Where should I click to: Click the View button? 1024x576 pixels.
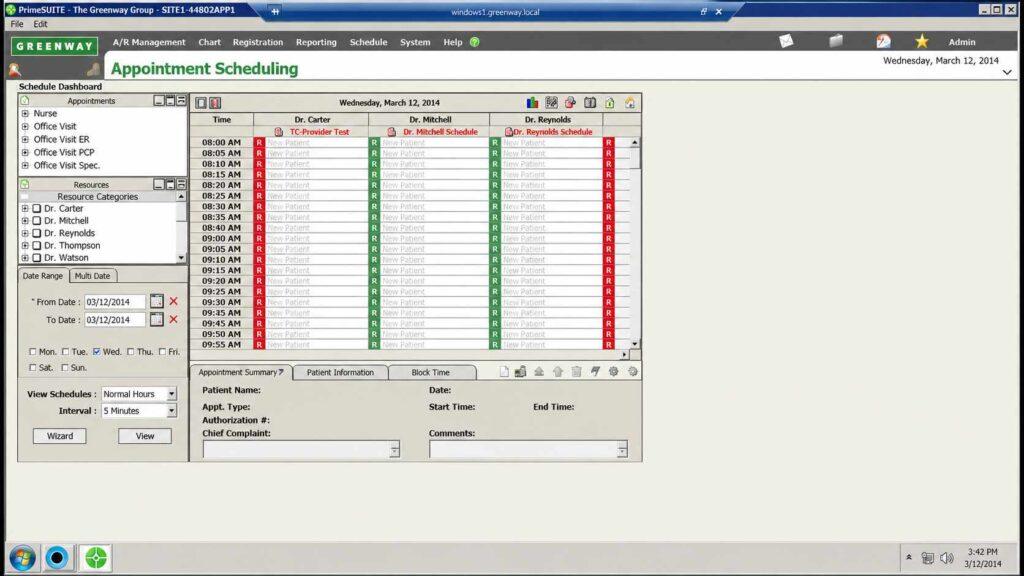pos(145,436)
